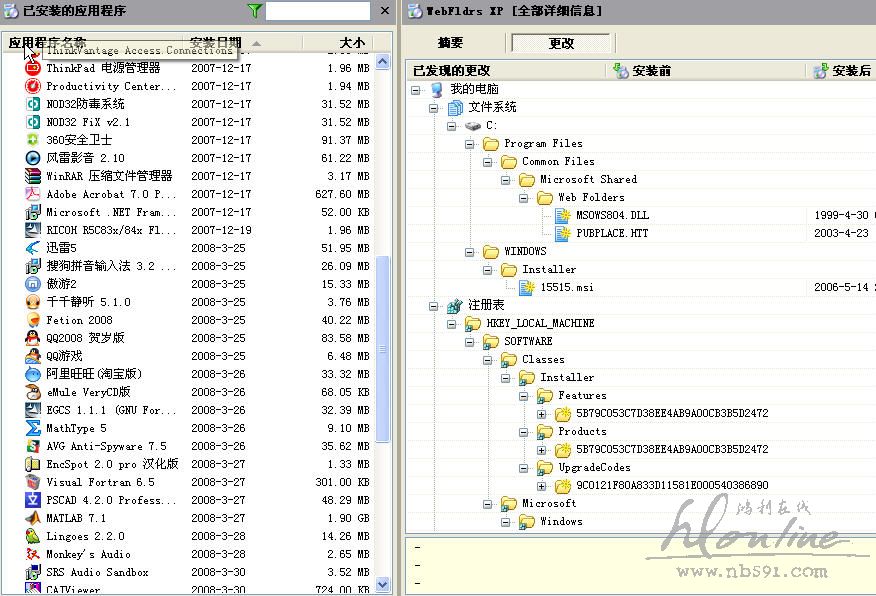Select MATLAB 7.1 icon
Image resolution: width=876 pixels, height=596 pixels.
tap(33, 518)
